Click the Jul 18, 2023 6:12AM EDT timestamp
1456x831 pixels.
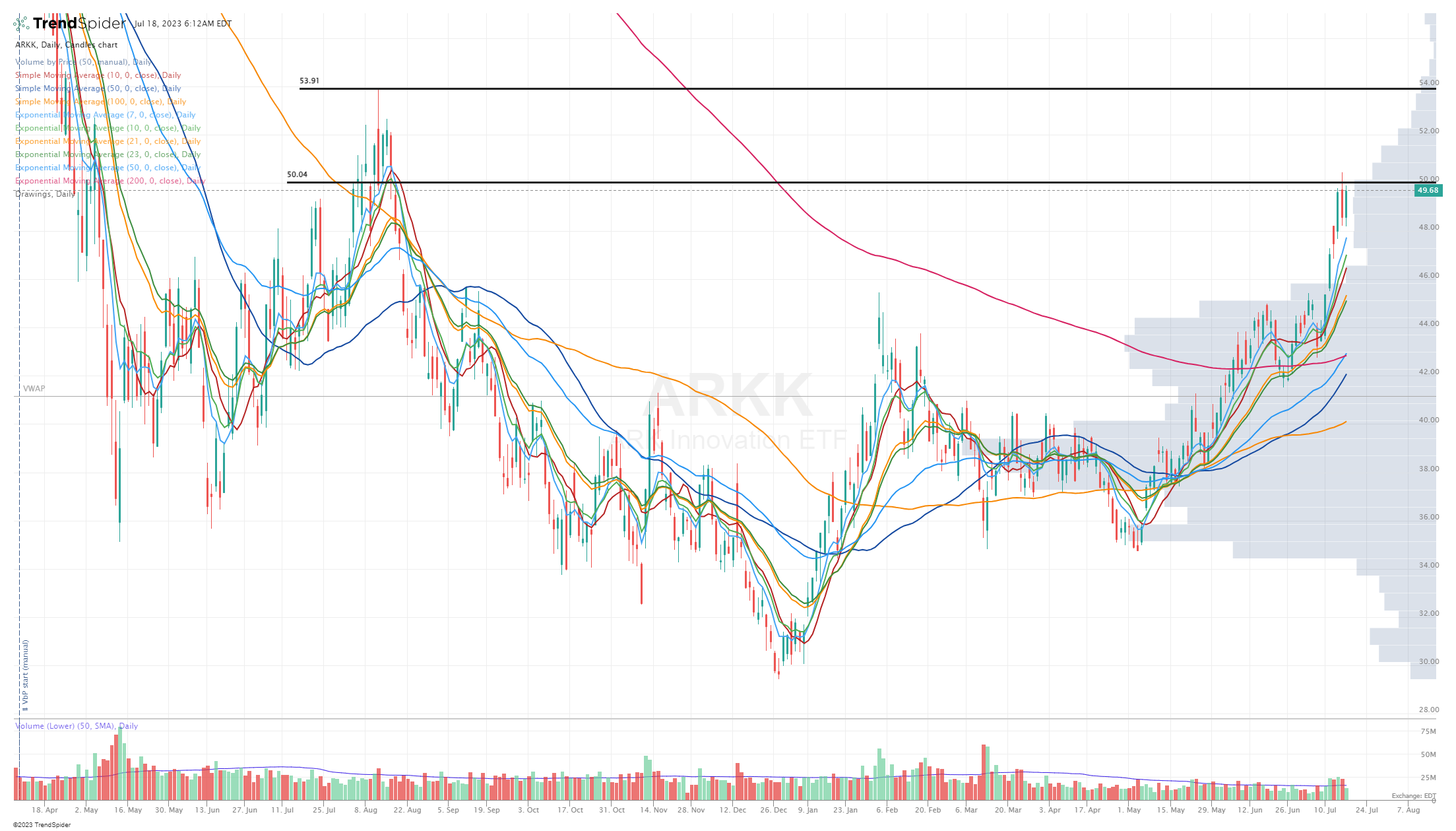pos(183,24)
